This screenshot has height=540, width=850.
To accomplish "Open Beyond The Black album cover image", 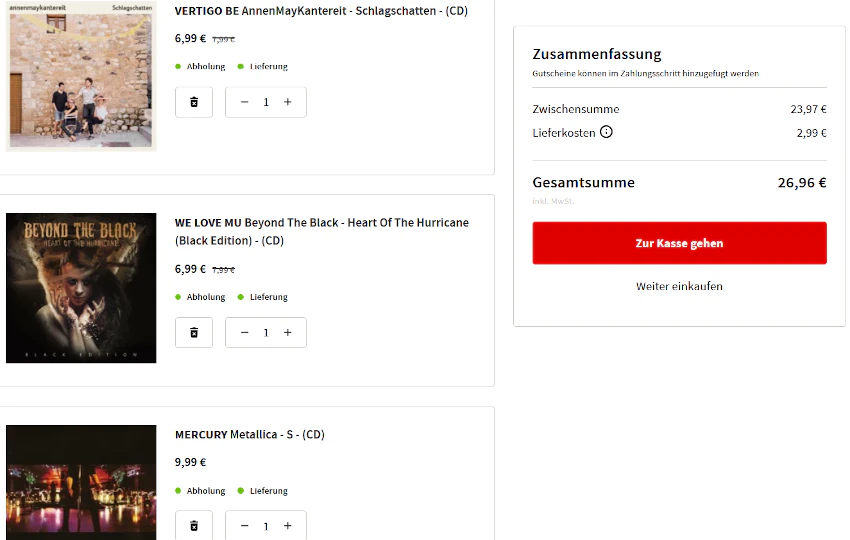I will click(81, 288).
